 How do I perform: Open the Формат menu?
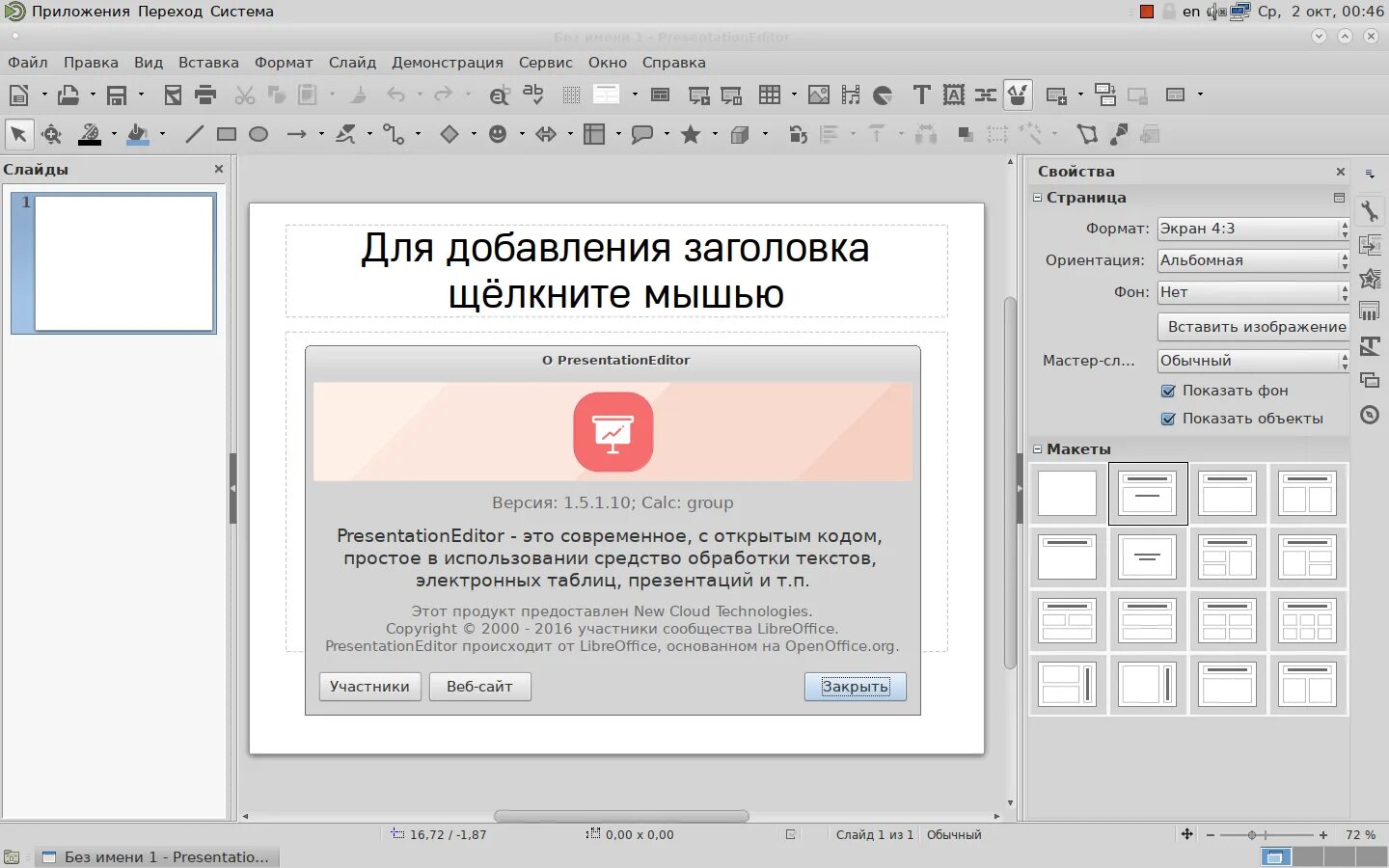(x=284, y=63)
